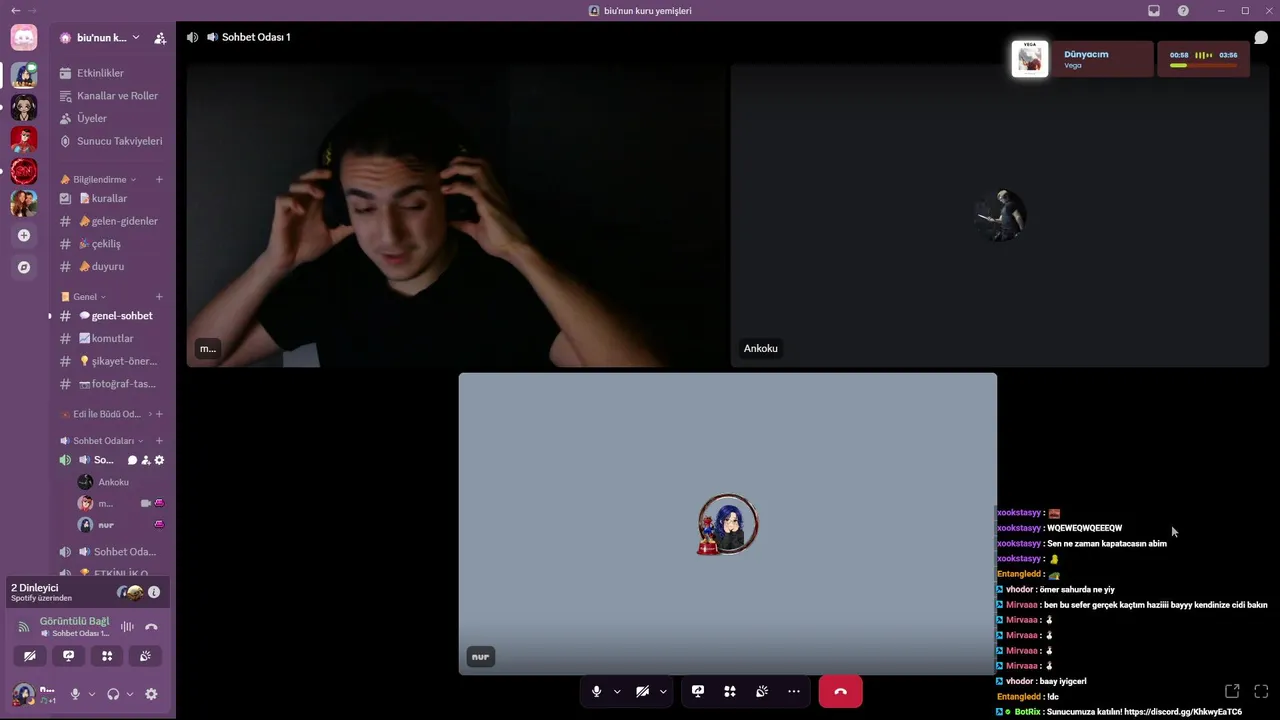Open output device arrow in user panel
The width and height of the screenshot is (1280, 720).
(130, 694)
